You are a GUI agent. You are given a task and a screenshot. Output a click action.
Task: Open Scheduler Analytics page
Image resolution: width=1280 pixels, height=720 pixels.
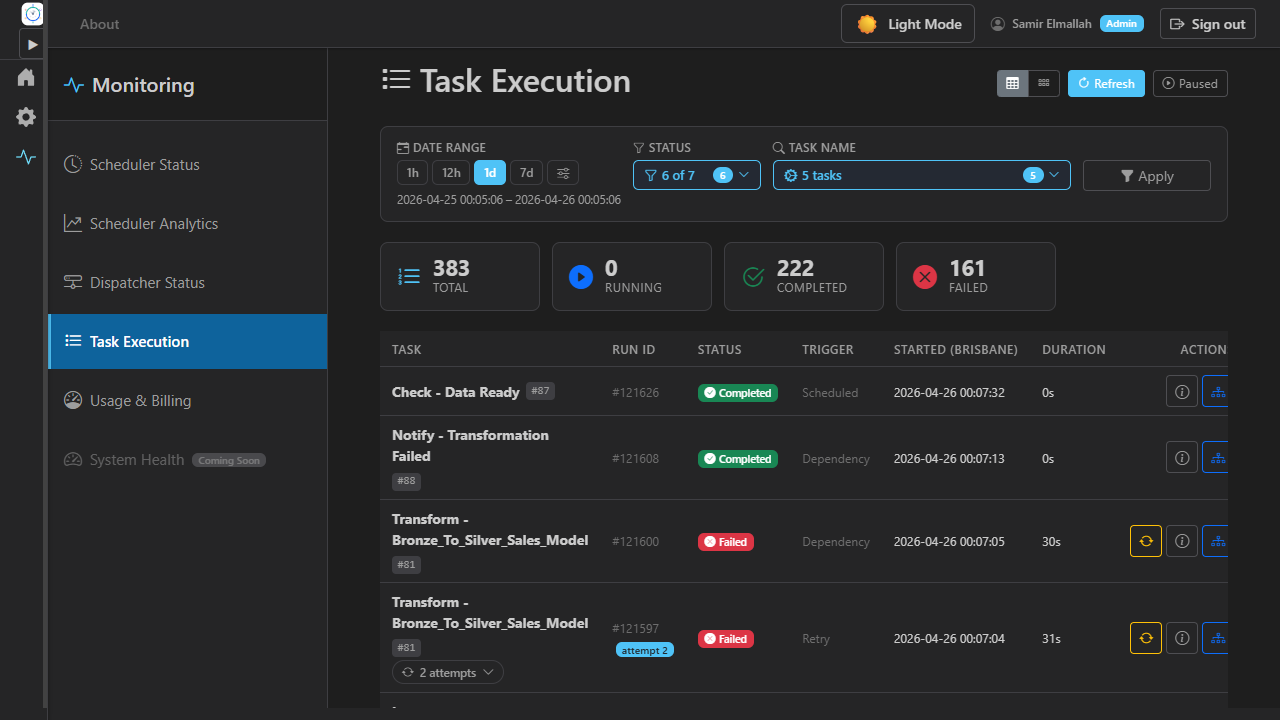click(x=188, y=223)
